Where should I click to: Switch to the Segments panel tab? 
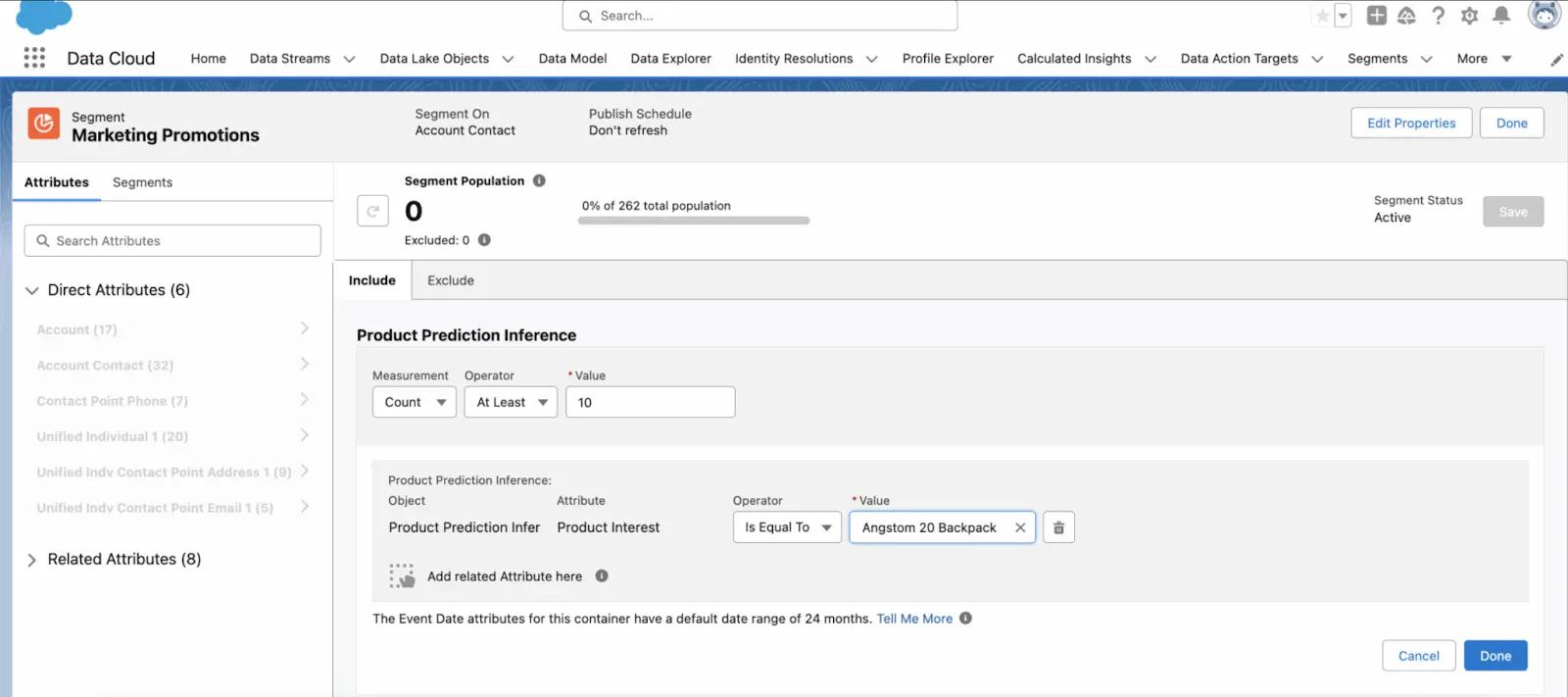coord(142,182)
